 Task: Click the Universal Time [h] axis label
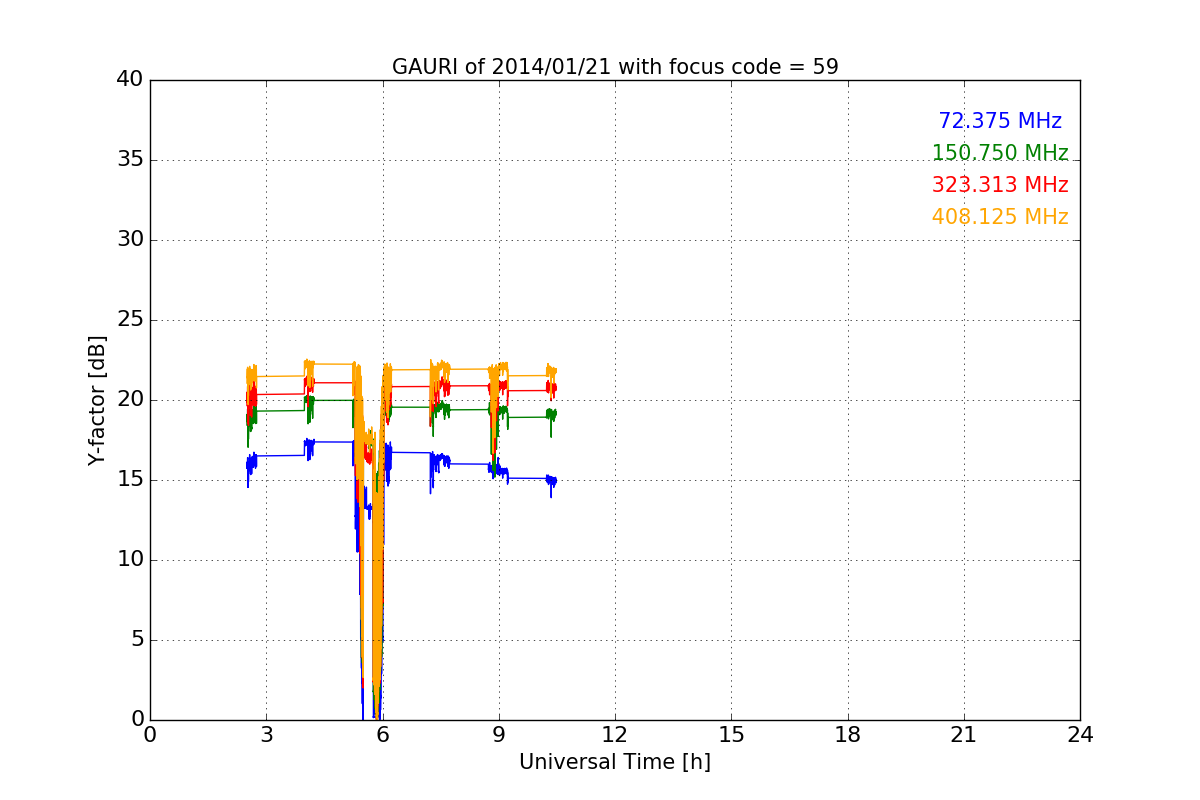tap(615, 762)
